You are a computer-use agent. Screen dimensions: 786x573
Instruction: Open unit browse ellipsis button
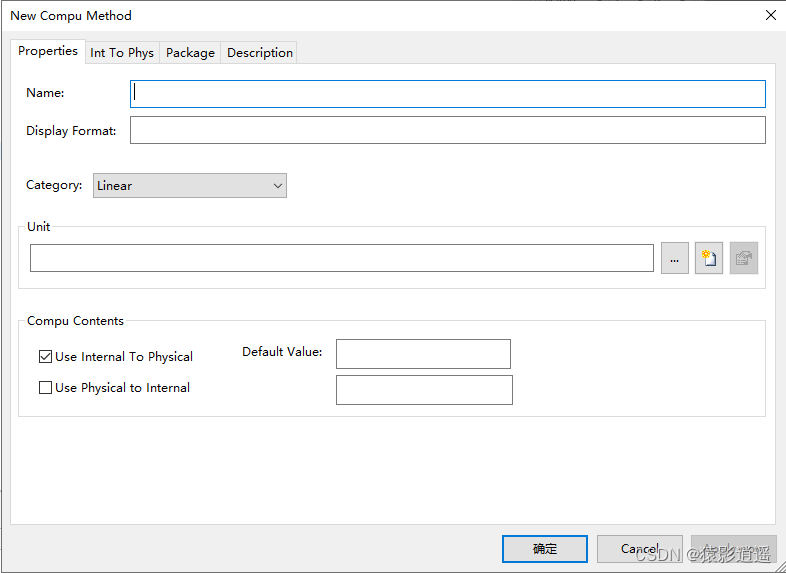pyautogui.click(x=675, y=258)
